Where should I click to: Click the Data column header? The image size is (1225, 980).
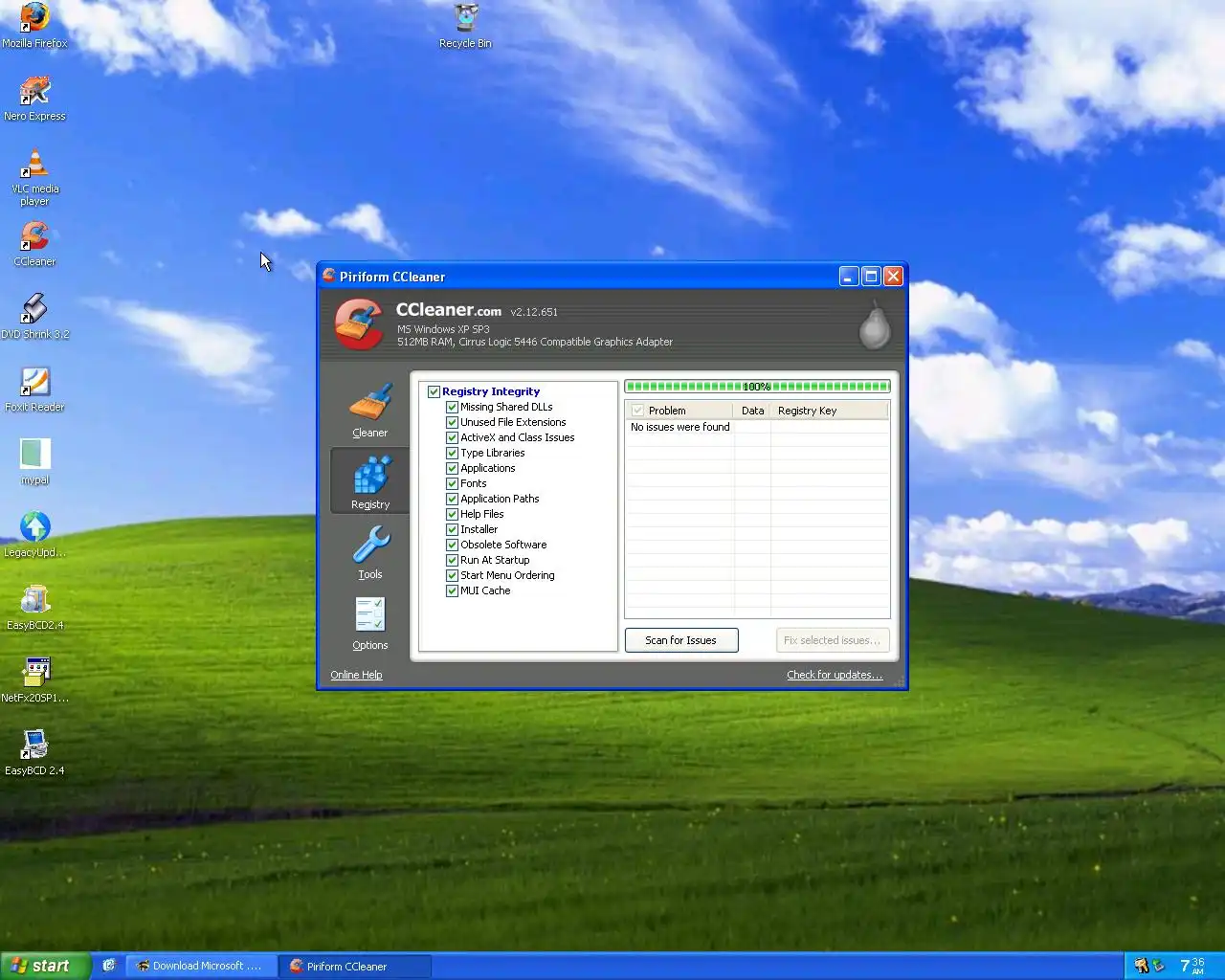tap(752, 411)
